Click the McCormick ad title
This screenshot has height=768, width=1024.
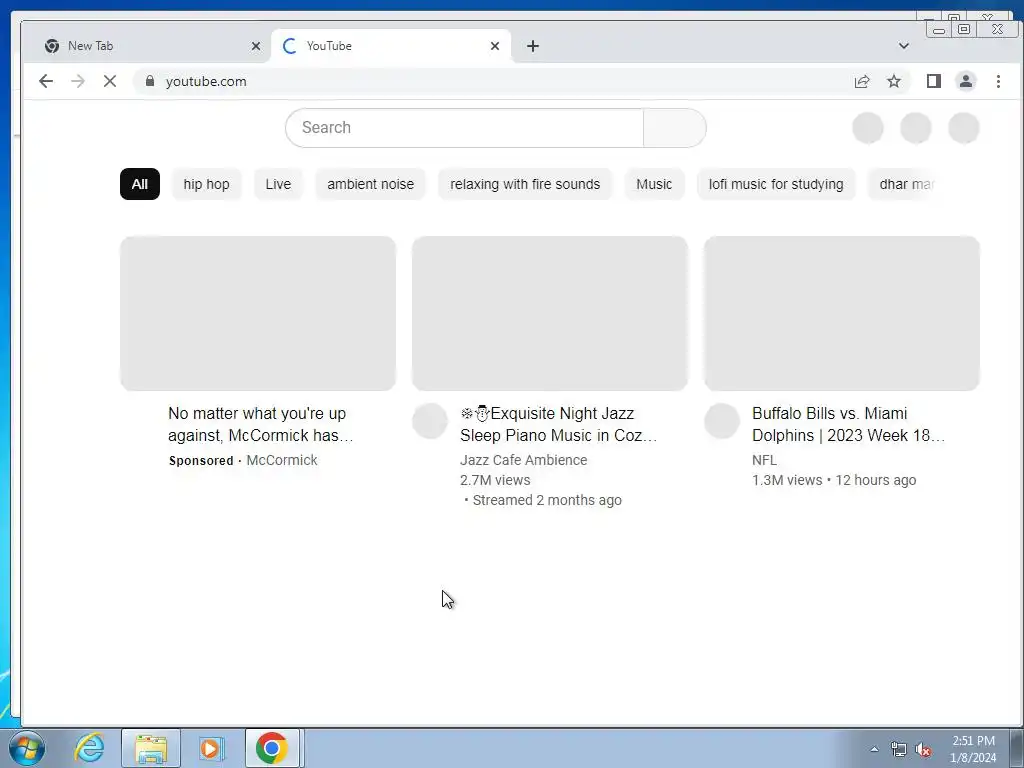261,424
